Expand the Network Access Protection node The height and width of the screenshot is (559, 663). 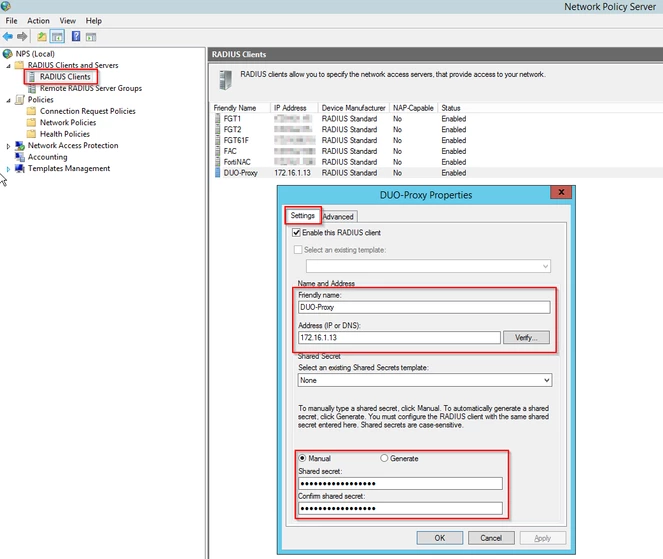click(x=8, y=146)
